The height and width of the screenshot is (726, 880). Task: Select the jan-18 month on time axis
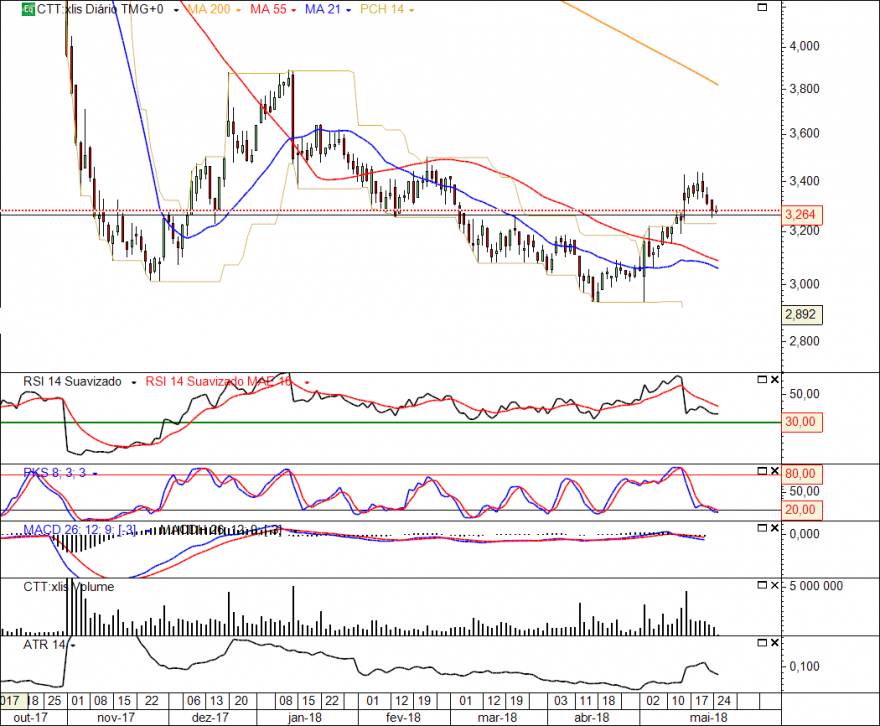pyautogui.click(x=305, y=718)
